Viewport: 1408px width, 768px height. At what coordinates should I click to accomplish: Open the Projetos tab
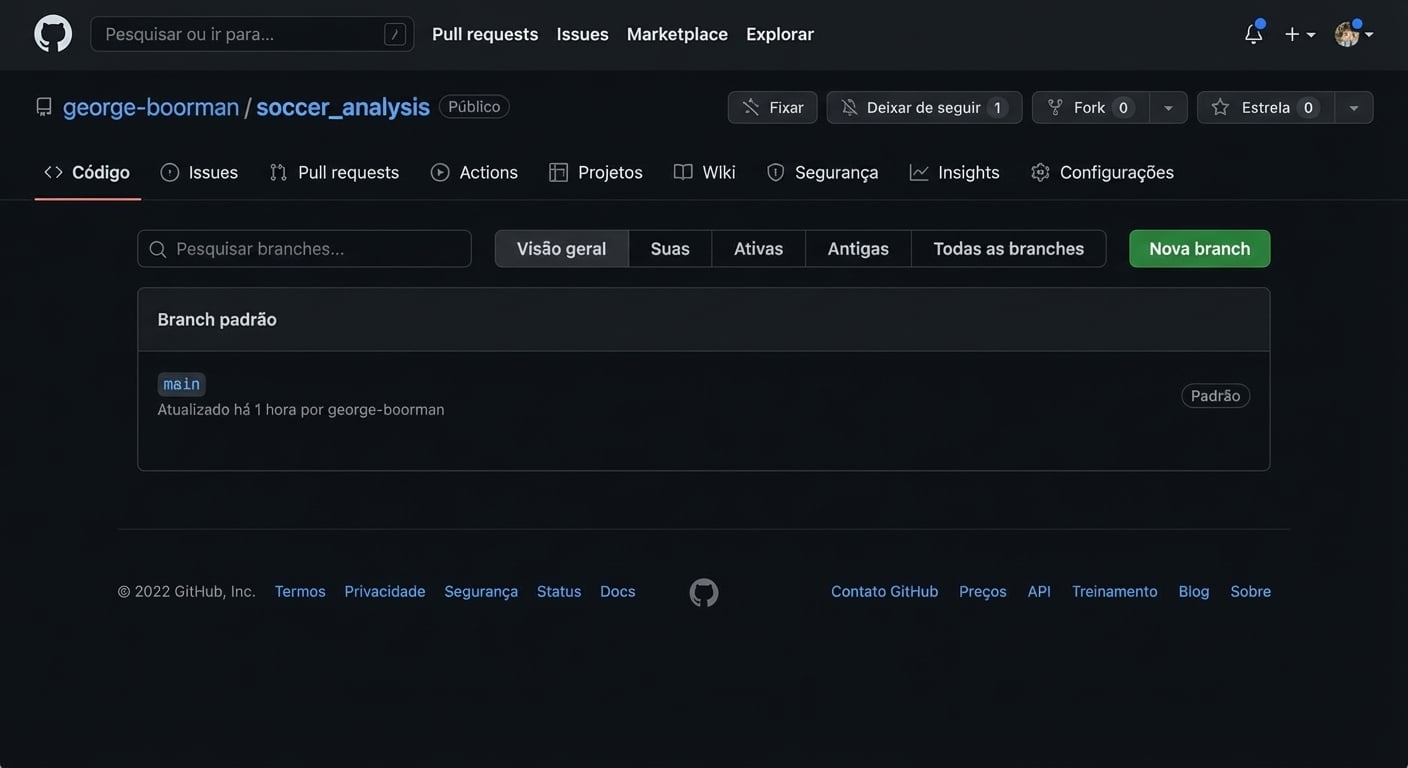[596, 173]
